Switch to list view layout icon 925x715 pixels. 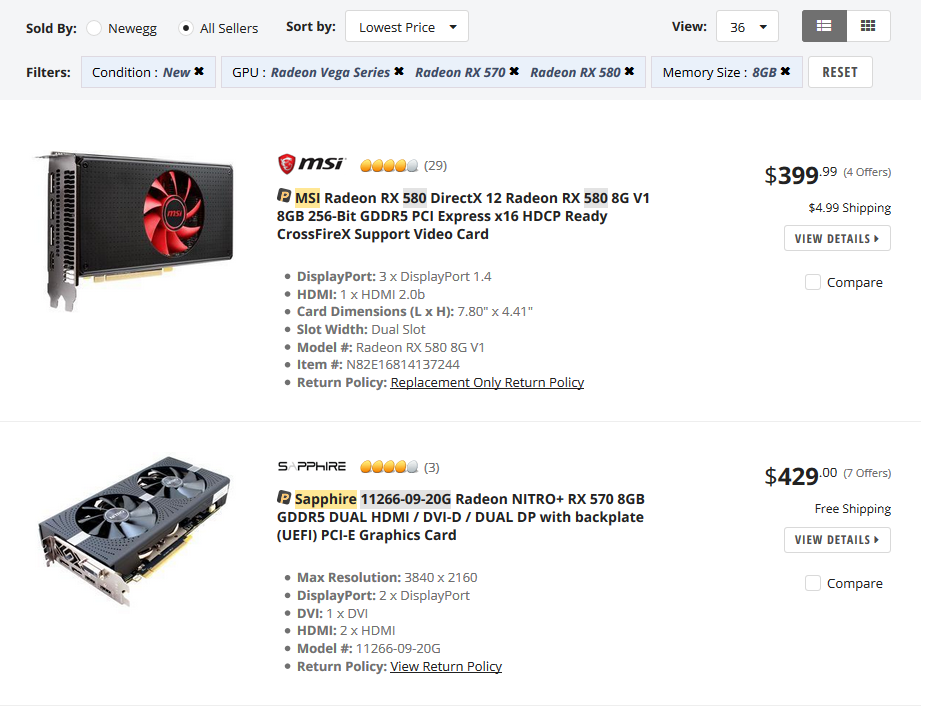824,26
